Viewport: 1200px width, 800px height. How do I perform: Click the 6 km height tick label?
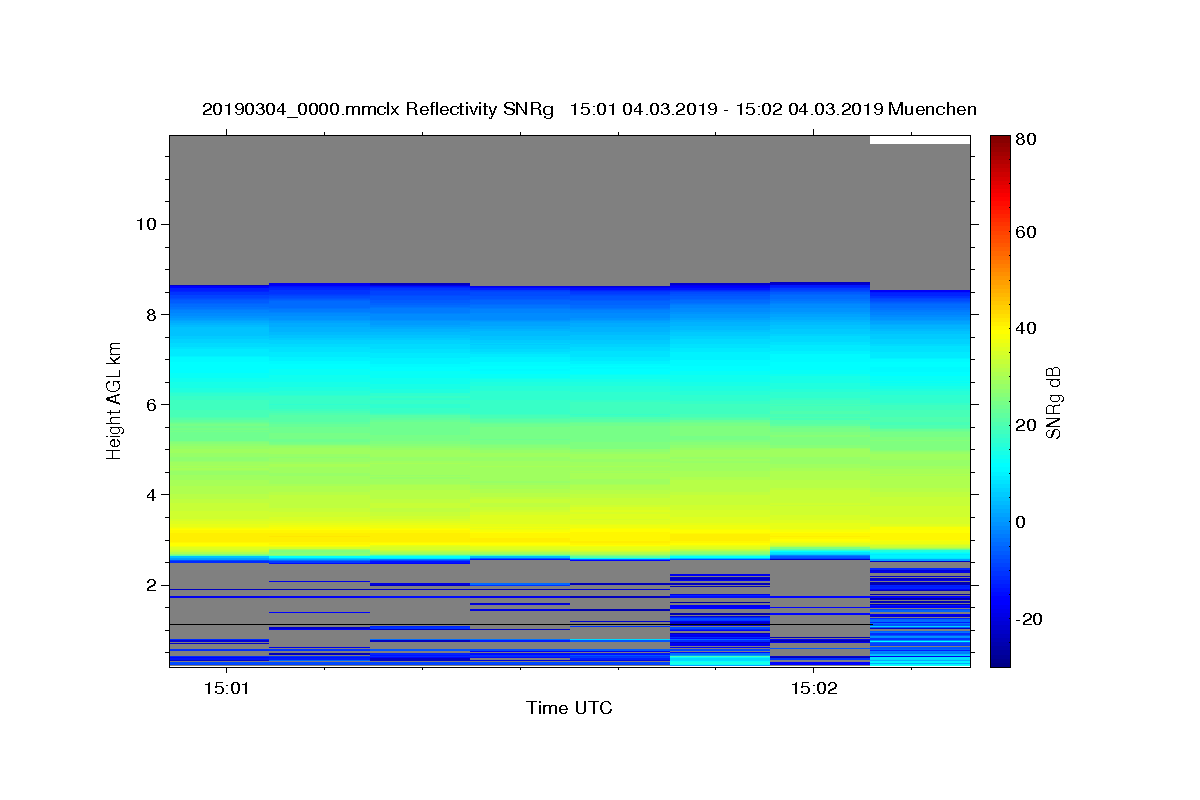pyautogui.click(x=150, y=404)
